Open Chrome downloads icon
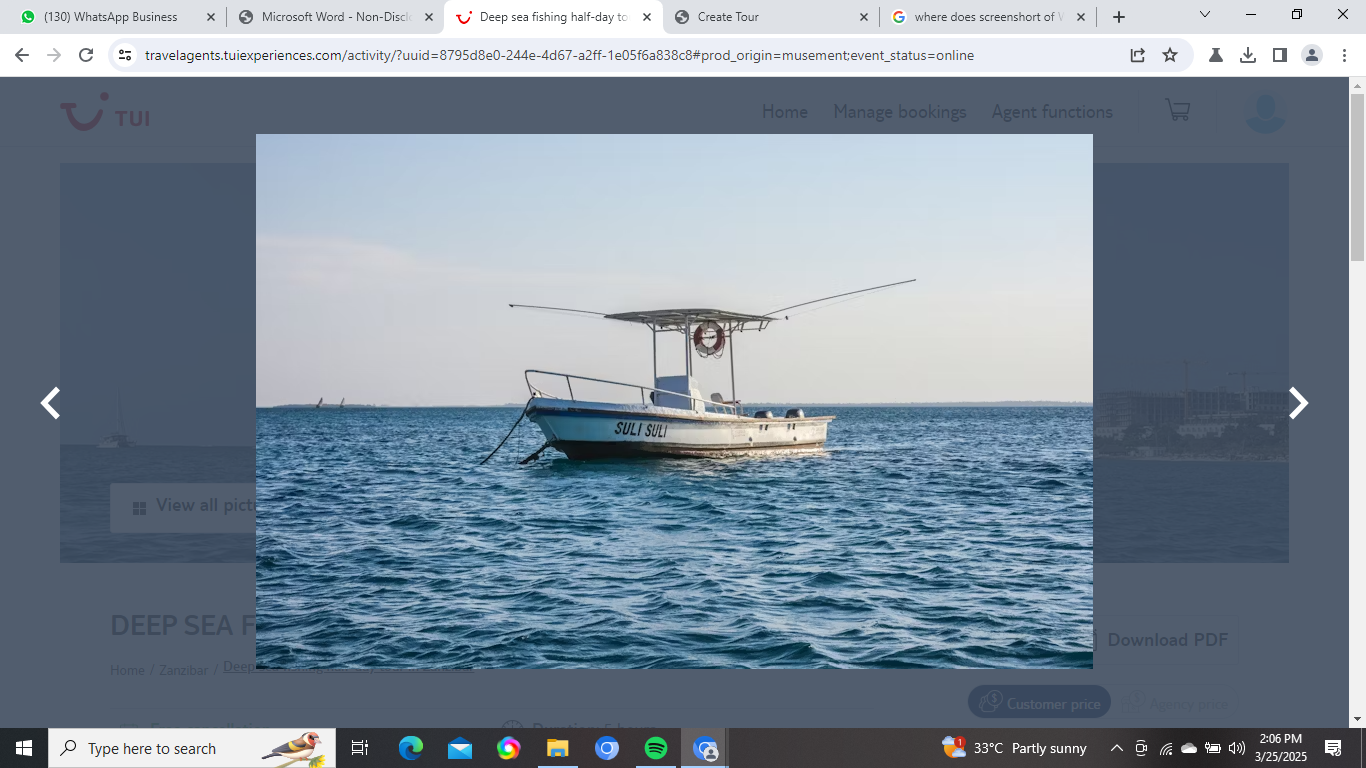 click(x=1248, y=55)
